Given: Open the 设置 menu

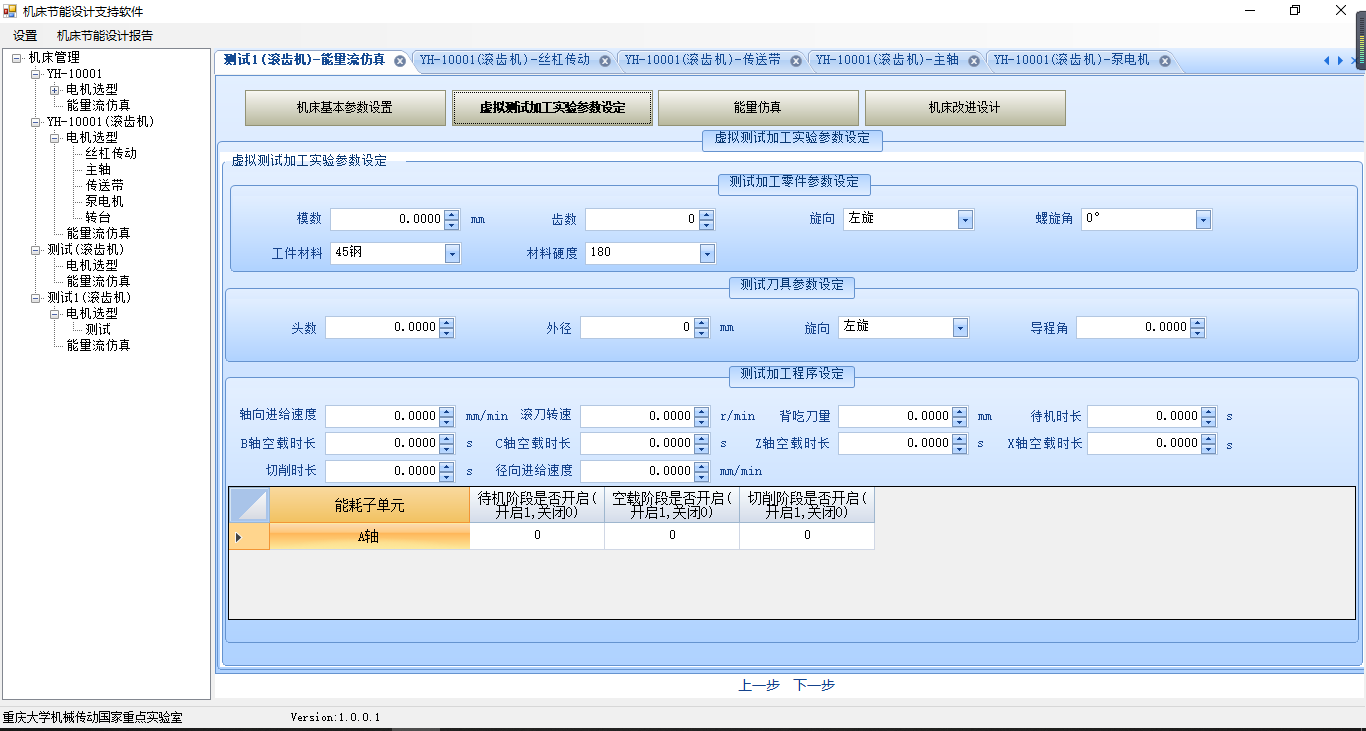Looking at the screenshot, I should coord(25,36).
